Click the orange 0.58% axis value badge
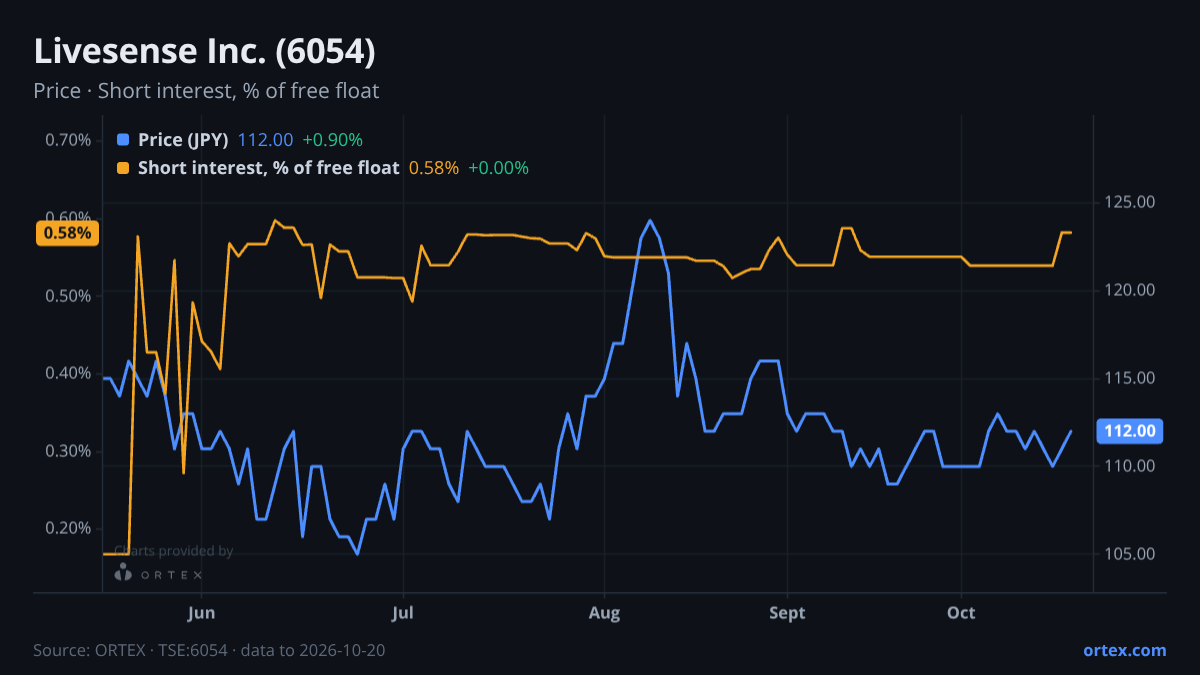This screenshot has width=1200, height=675. (x=67, y=233)
